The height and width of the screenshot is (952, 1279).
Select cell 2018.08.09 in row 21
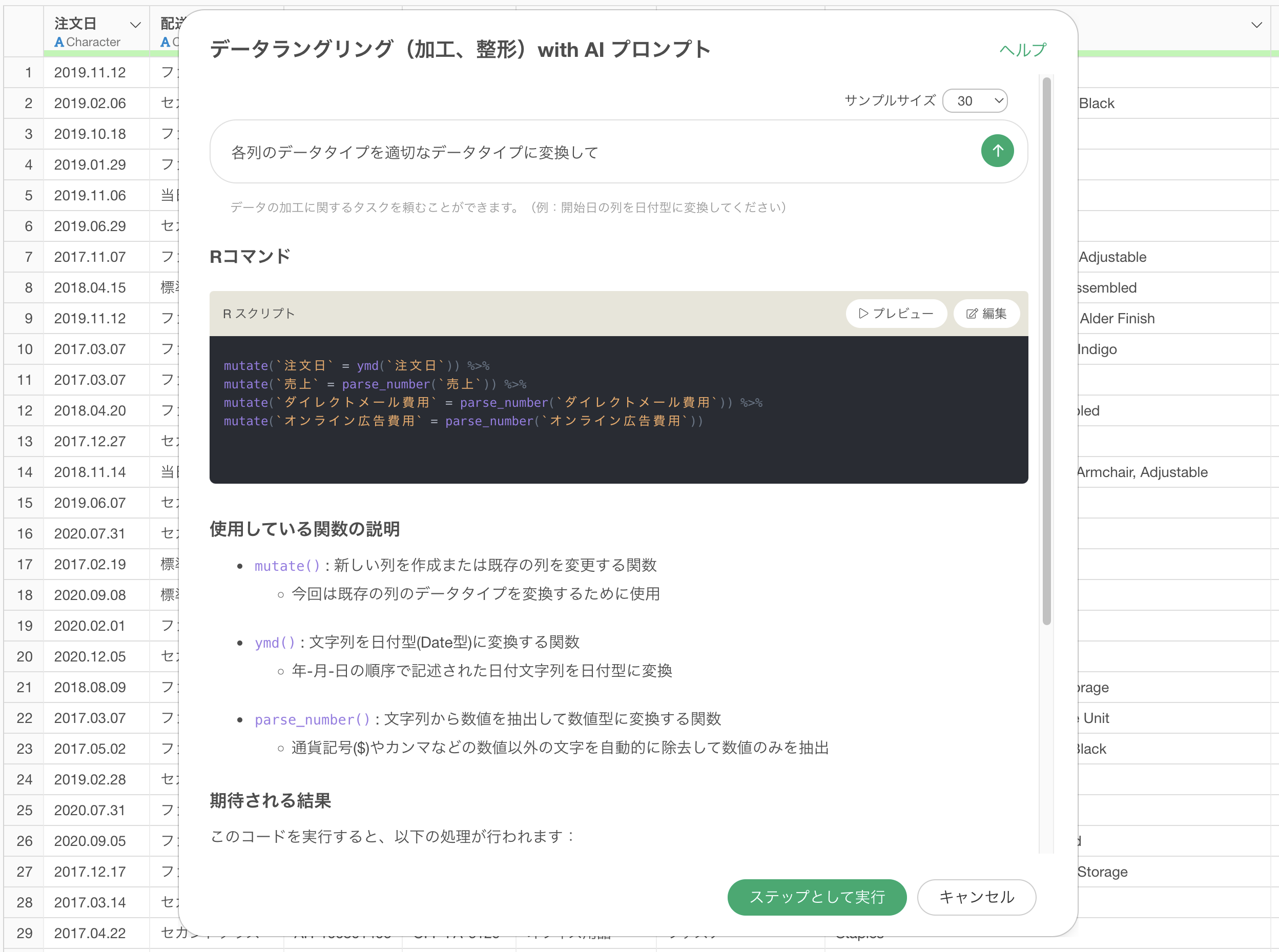click(x=96, y=687)
